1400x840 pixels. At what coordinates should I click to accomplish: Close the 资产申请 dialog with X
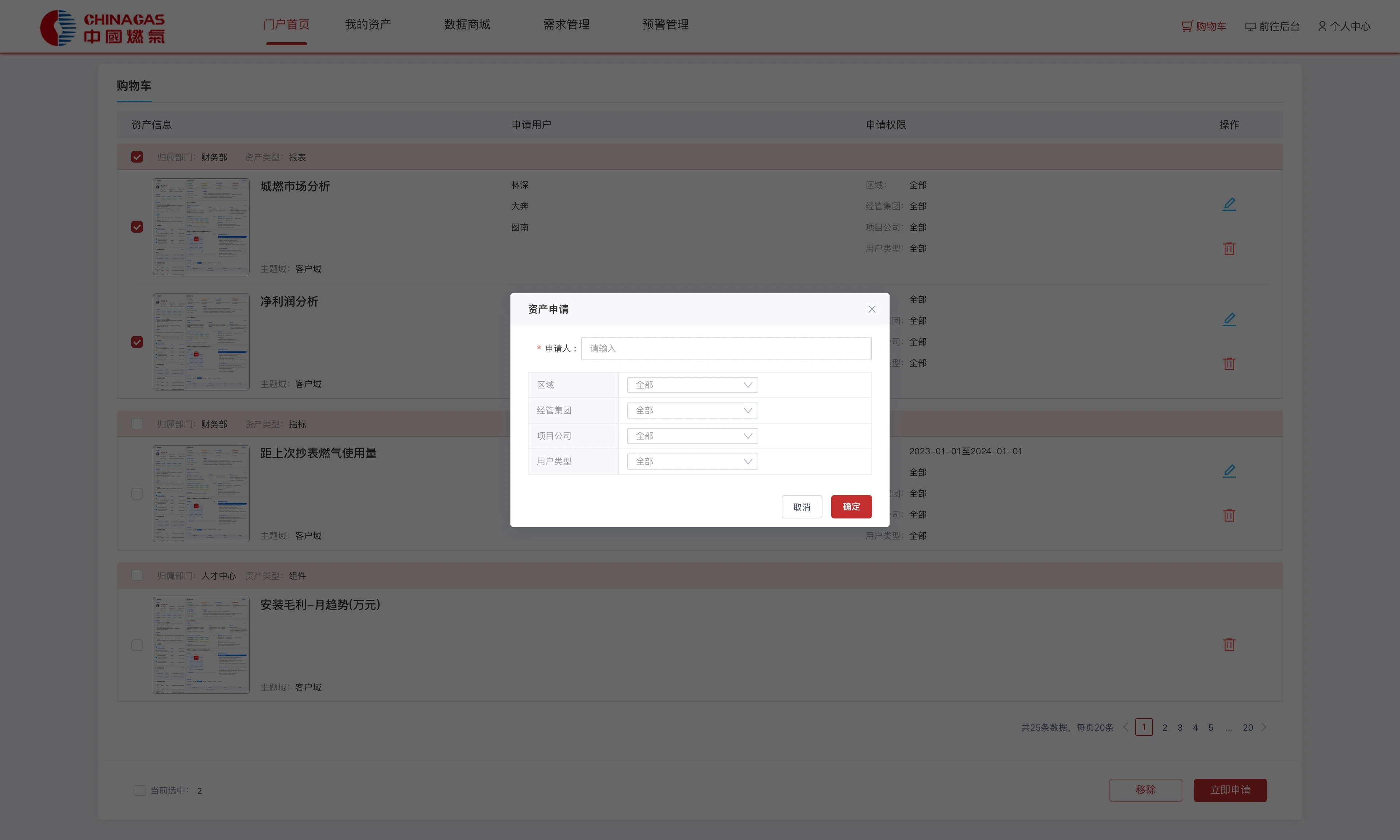pos(872,309)
